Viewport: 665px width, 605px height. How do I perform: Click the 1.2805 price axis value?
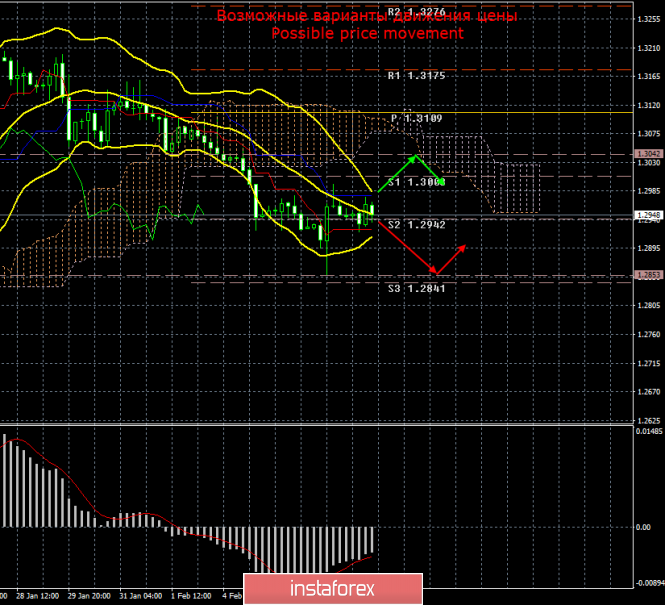click(649, 306)
